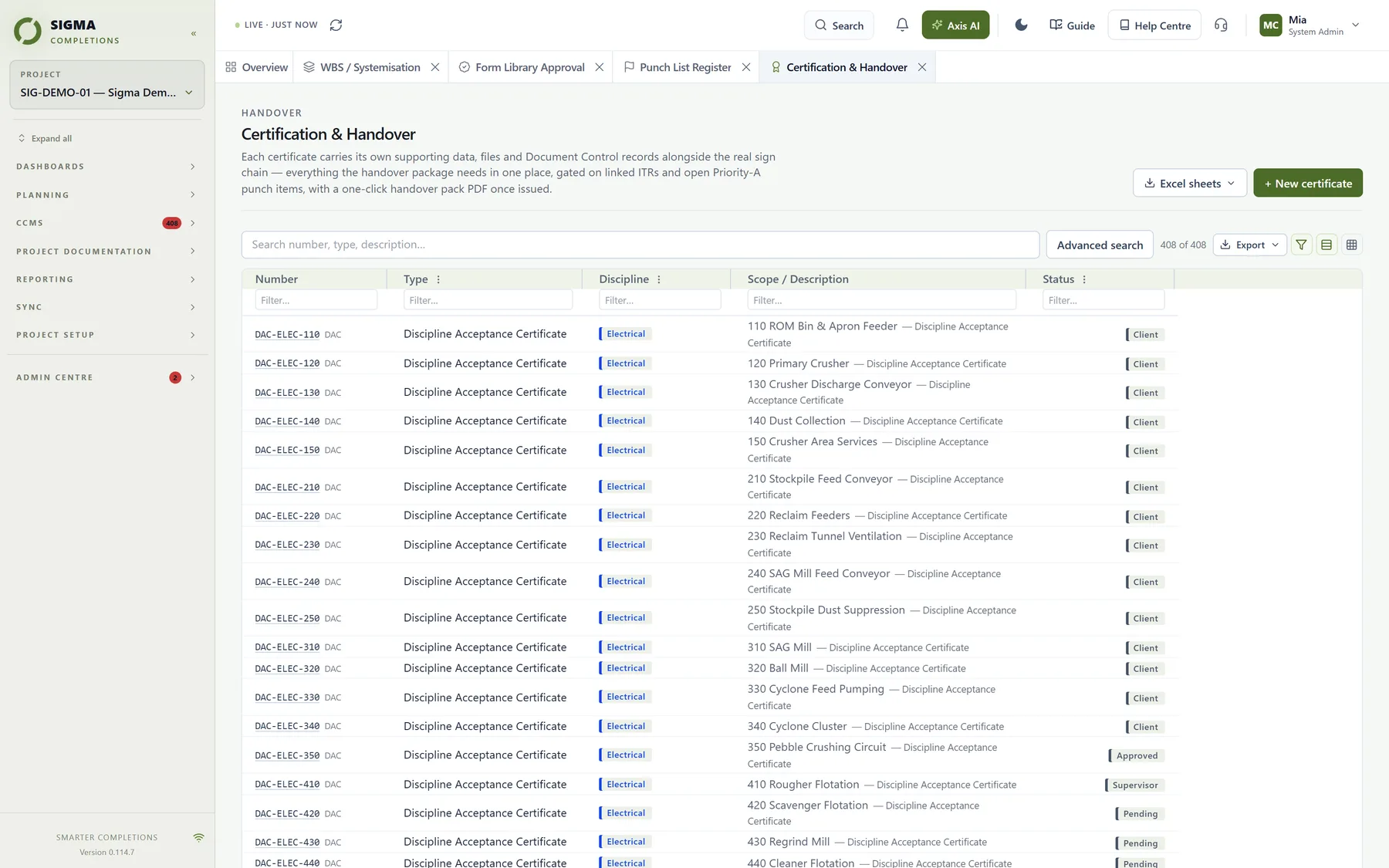This screenshot has height=868, width=1389.
Task: Click the Sigma Completions logo
Action: coord(67,31)
